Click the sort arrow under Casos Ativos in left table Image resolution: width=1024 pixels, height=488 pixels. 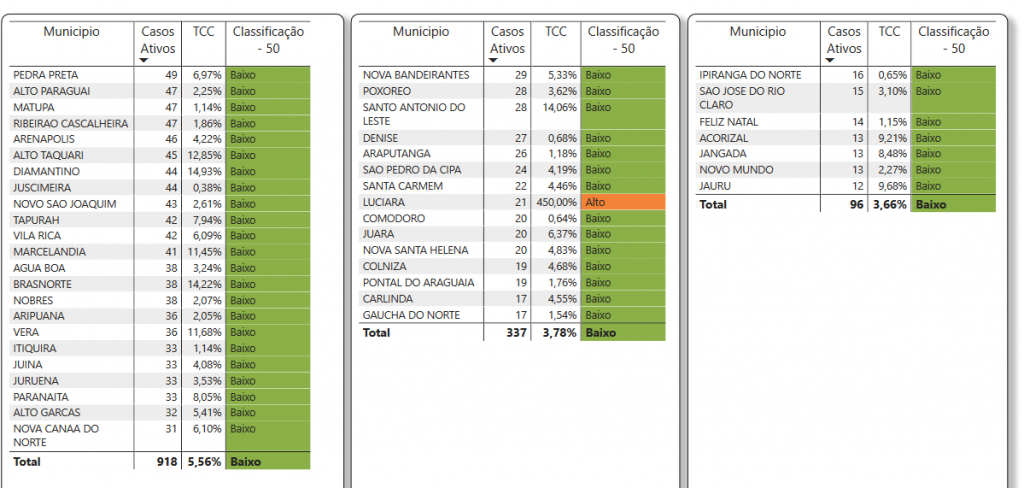point(144,61)
